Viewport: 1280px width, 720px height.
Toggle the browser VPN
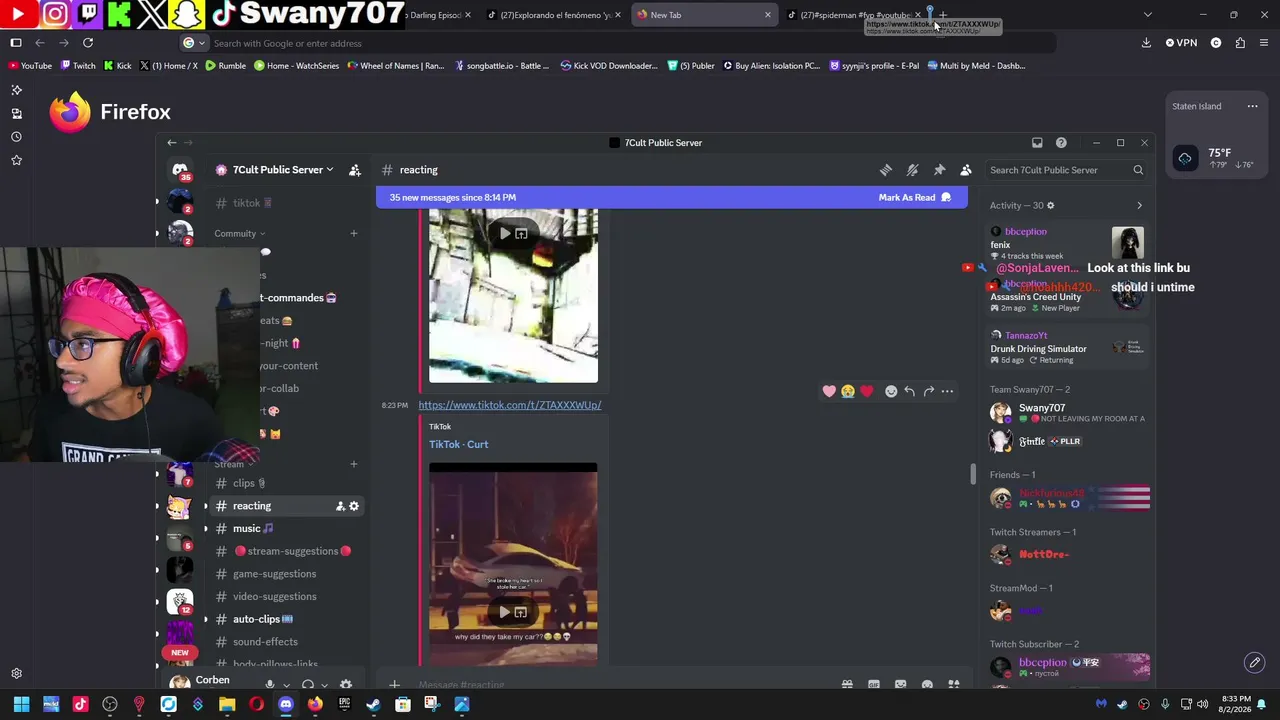1181,43
